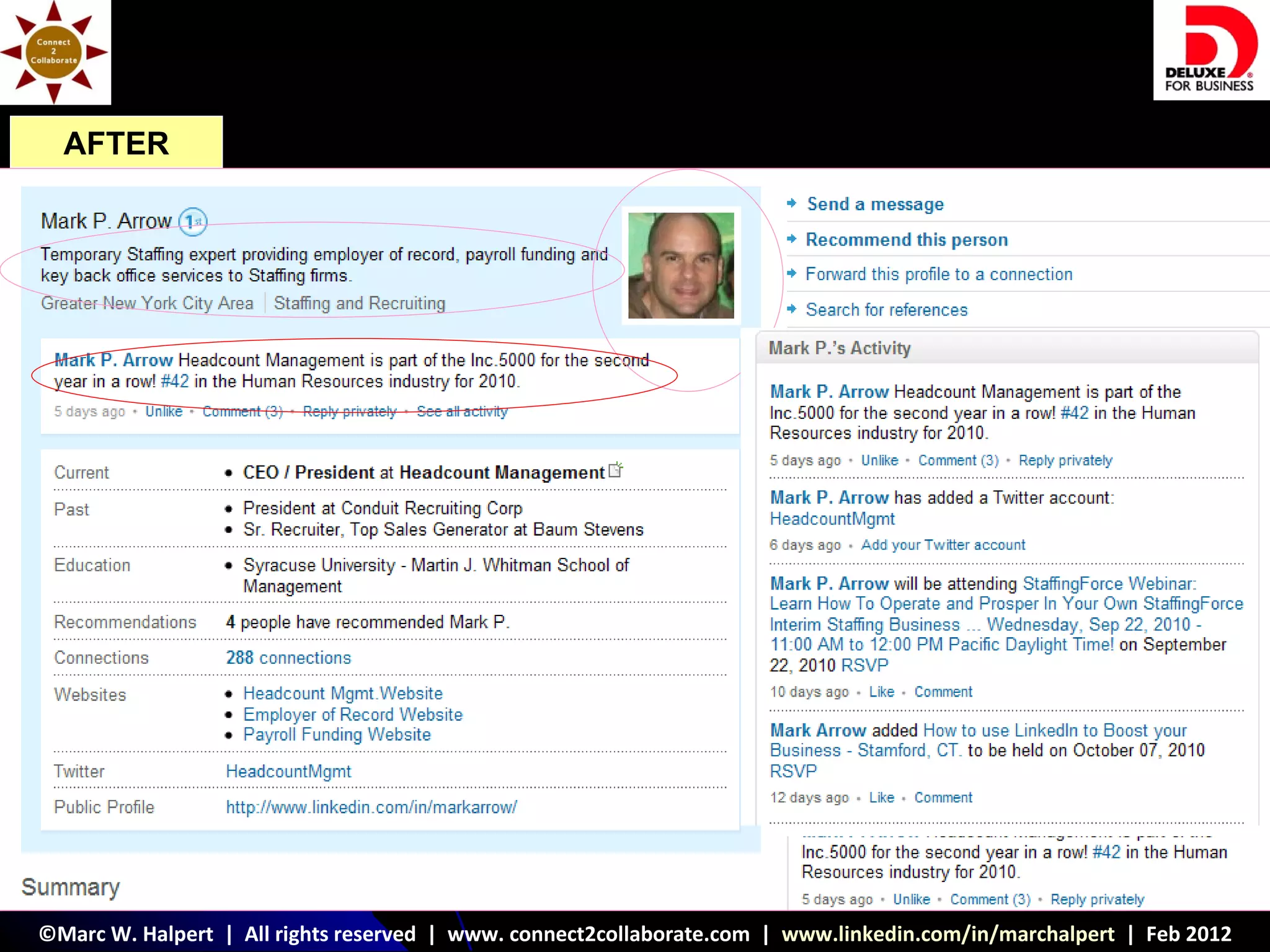Open Forward this profile to a connection
Viewport: 1270px width, 952px height.
pos(939,275)
